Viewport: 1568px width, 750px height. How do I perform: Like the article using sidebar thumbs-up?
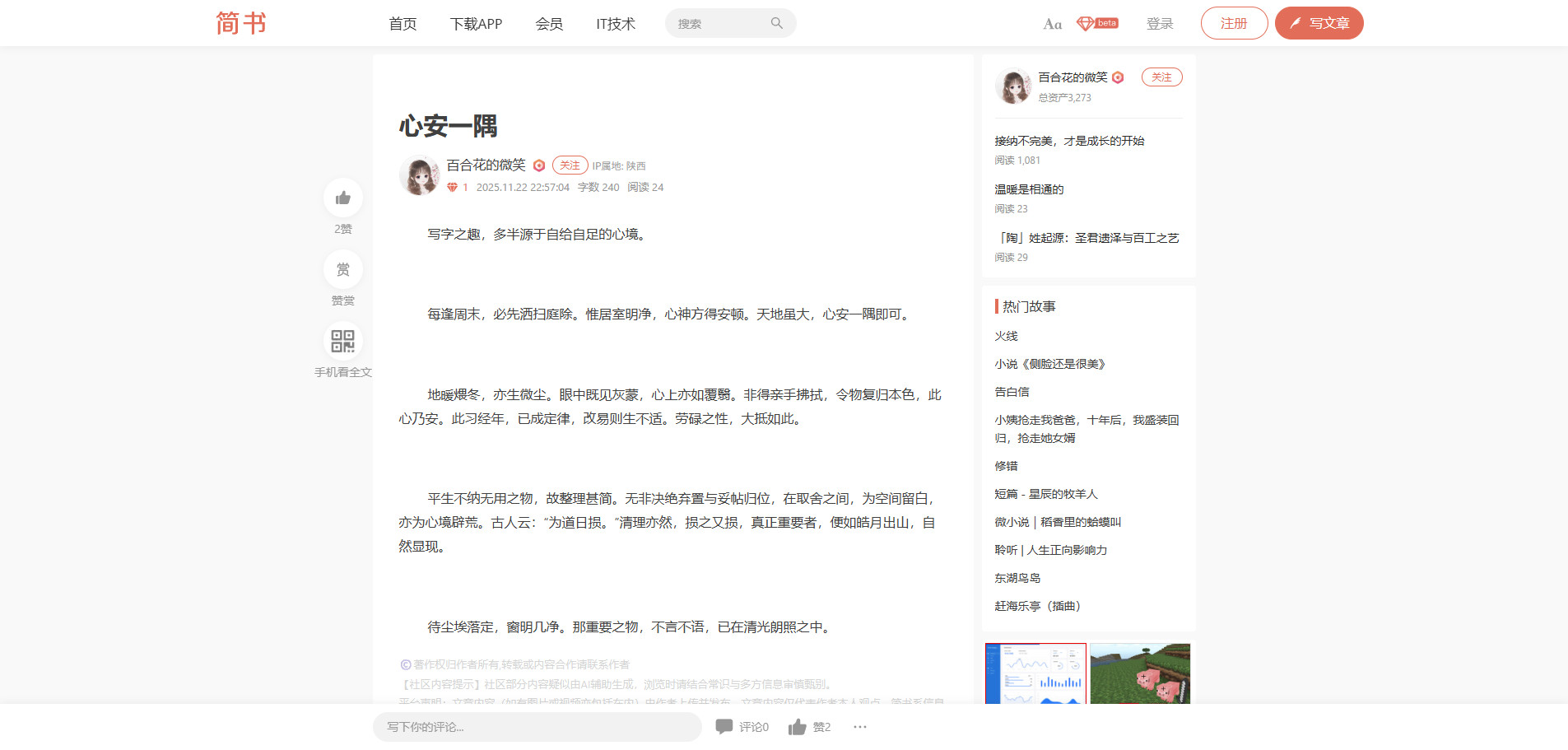[x=343, y=198]
